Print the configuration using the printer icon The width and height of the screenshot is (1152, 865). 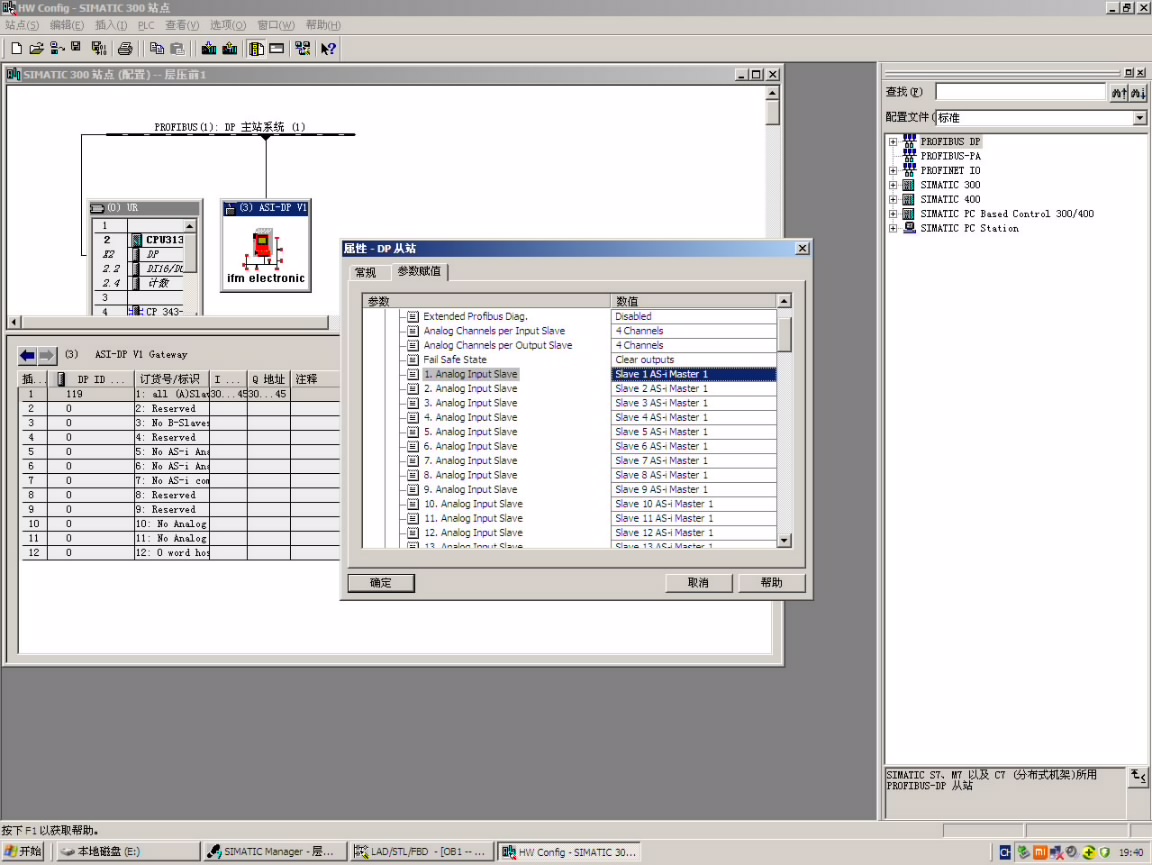(x=126, y=49)
